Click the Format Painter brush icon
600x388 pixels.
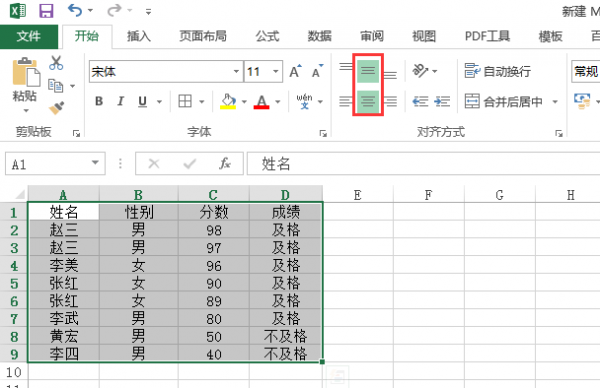pos(56,108)
